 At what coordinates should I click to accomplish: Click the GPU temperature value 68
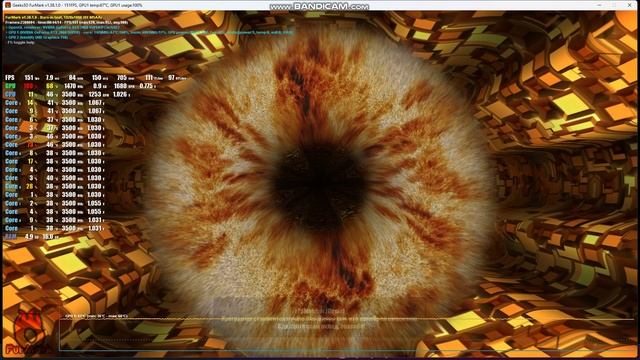pyautogui.click(x=50, y=86)
